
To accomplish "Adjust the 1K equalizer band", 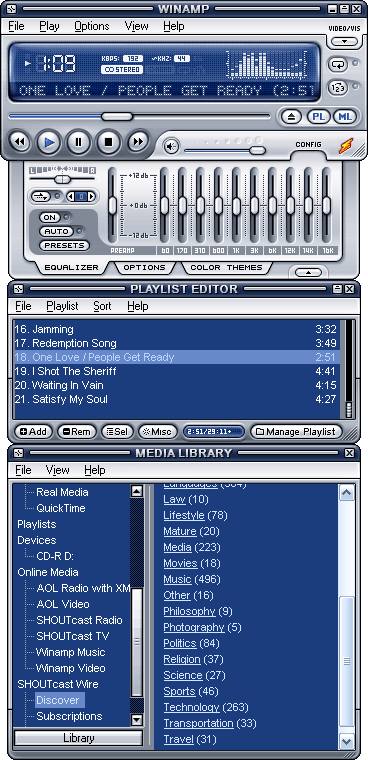I will tap(237, 206).
